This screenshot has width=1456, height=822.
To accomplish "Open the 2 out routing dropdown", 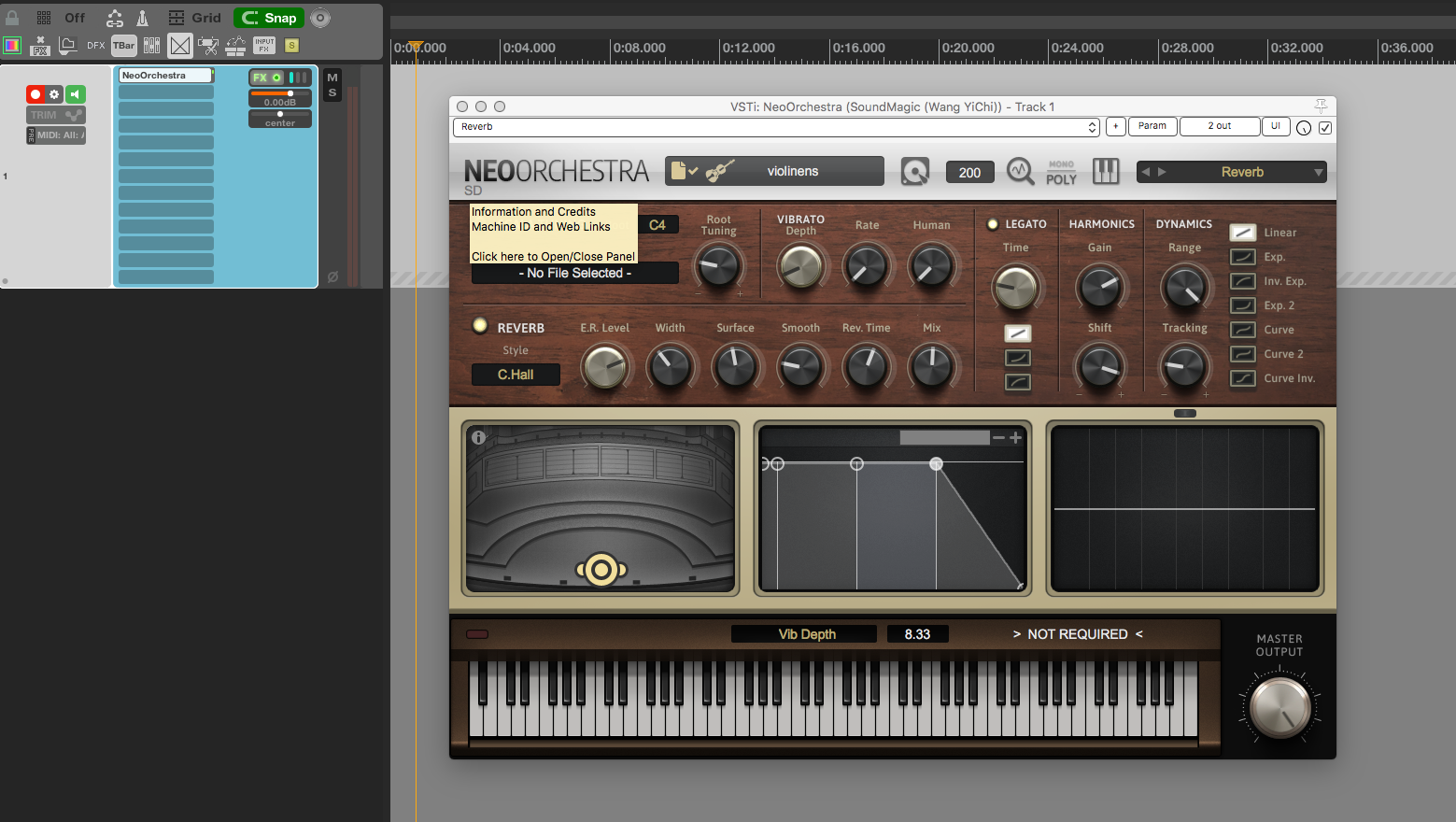I will 1220,126.
